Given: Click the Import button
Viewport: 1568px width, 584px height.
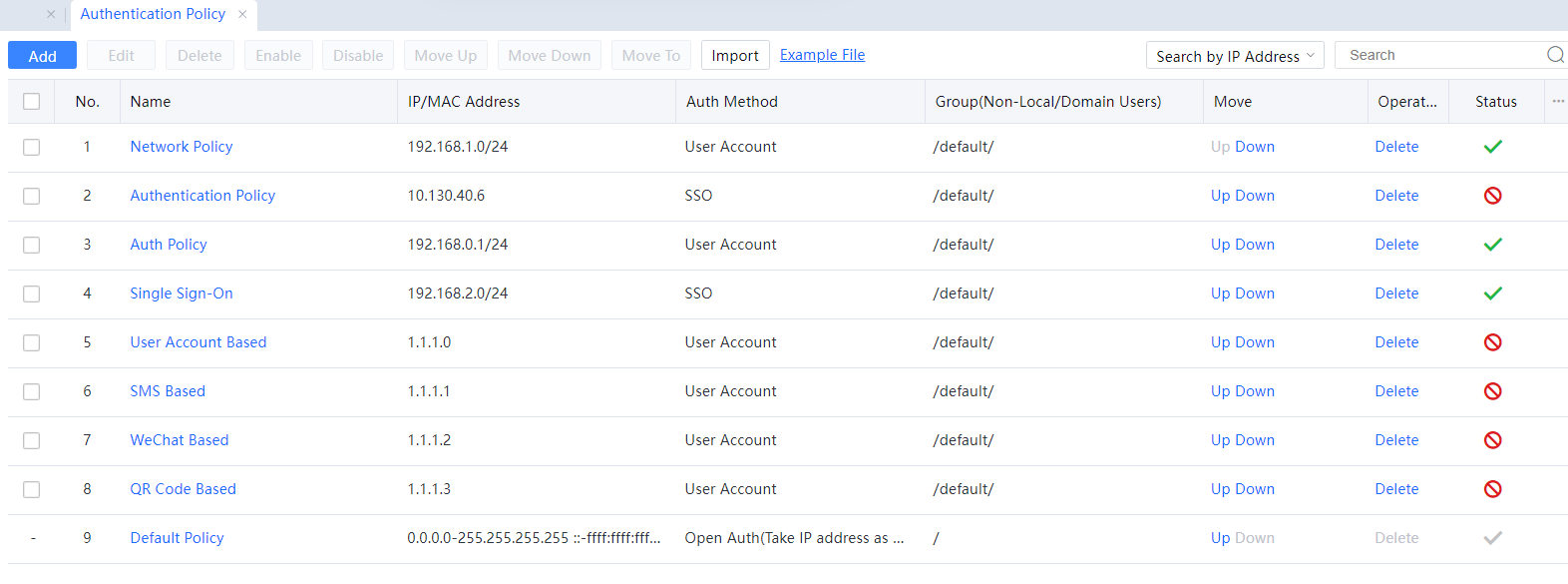Looking at the screenshot, I should (734, 56).
